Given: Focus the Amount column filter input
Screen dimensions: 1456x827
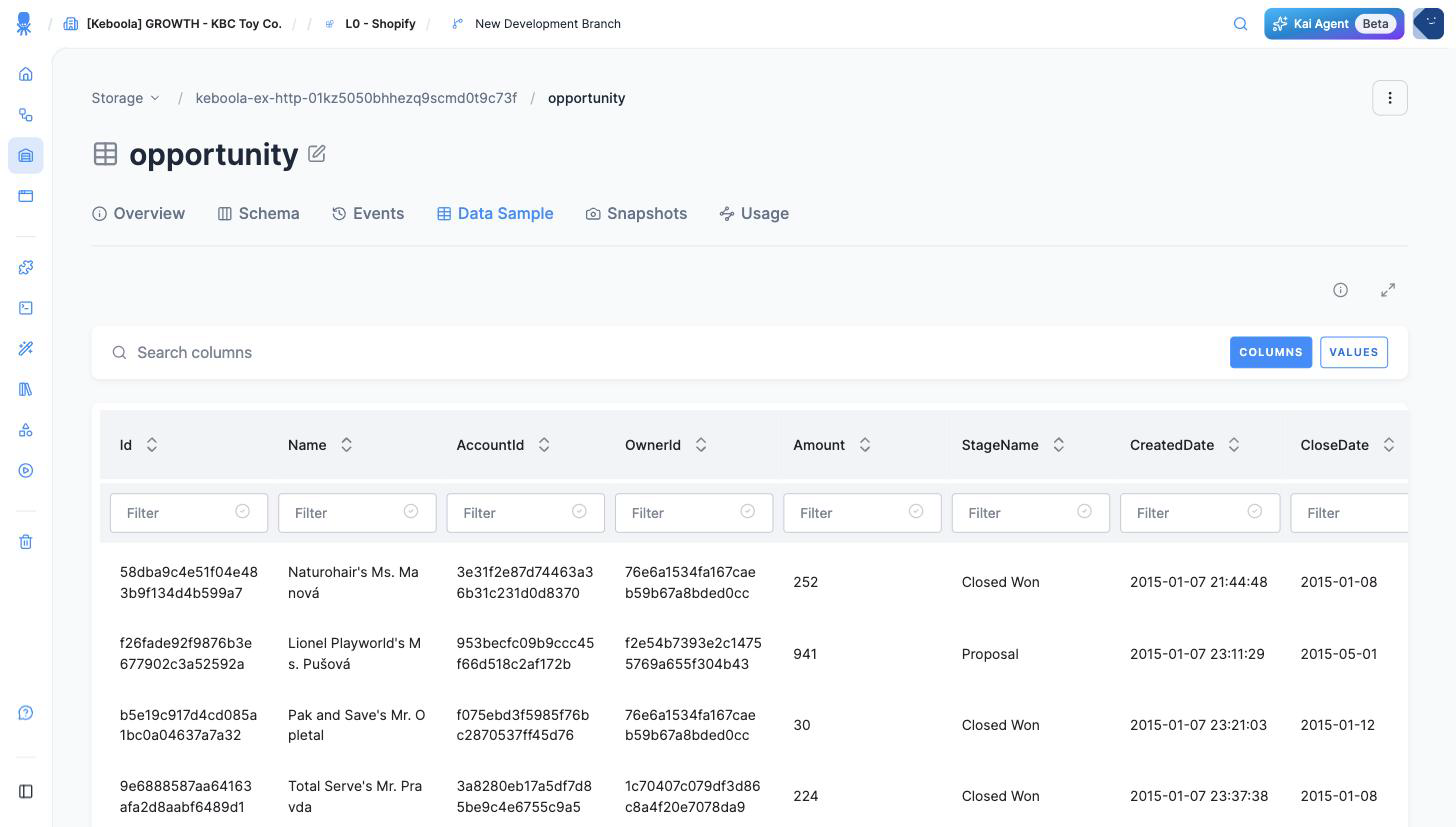Looking at the screenshot, I should (x=862, y=513).
